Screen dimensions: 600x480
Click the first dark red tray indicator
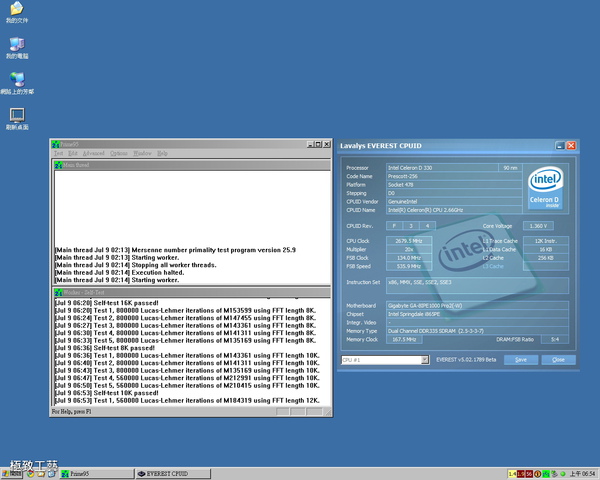[x=520, y=474]
